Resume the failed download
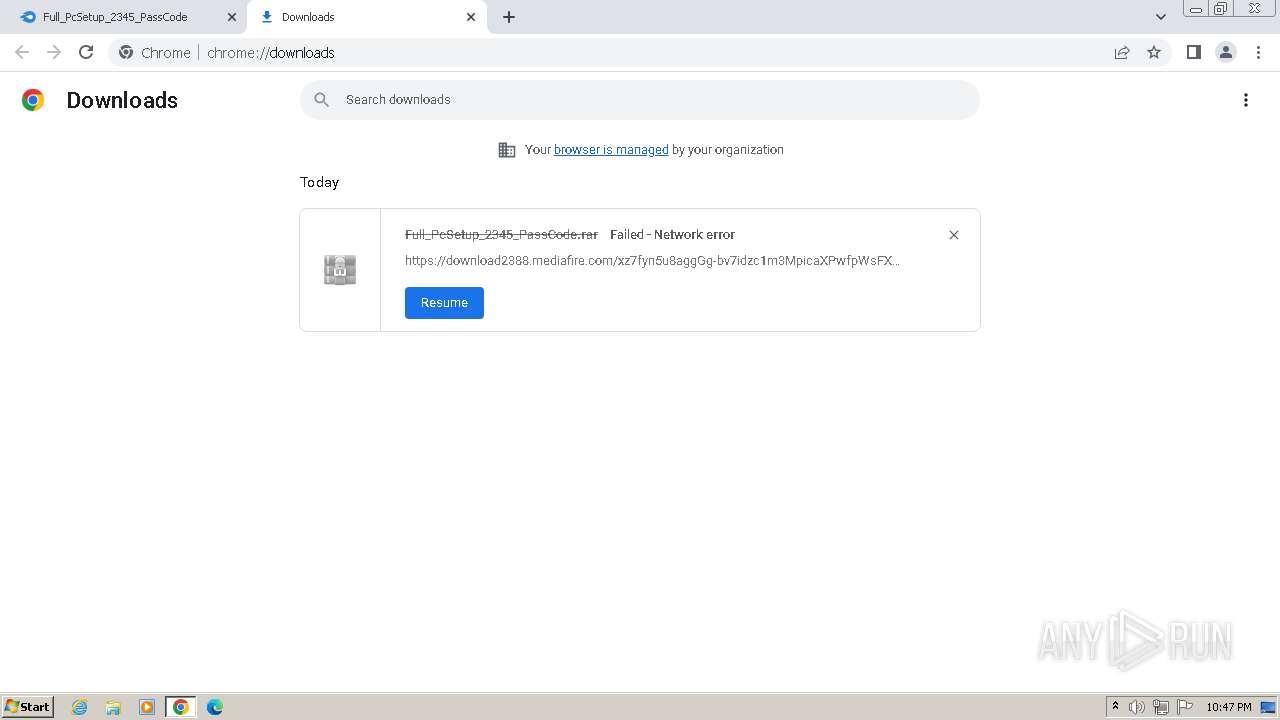 coord(444,303)
